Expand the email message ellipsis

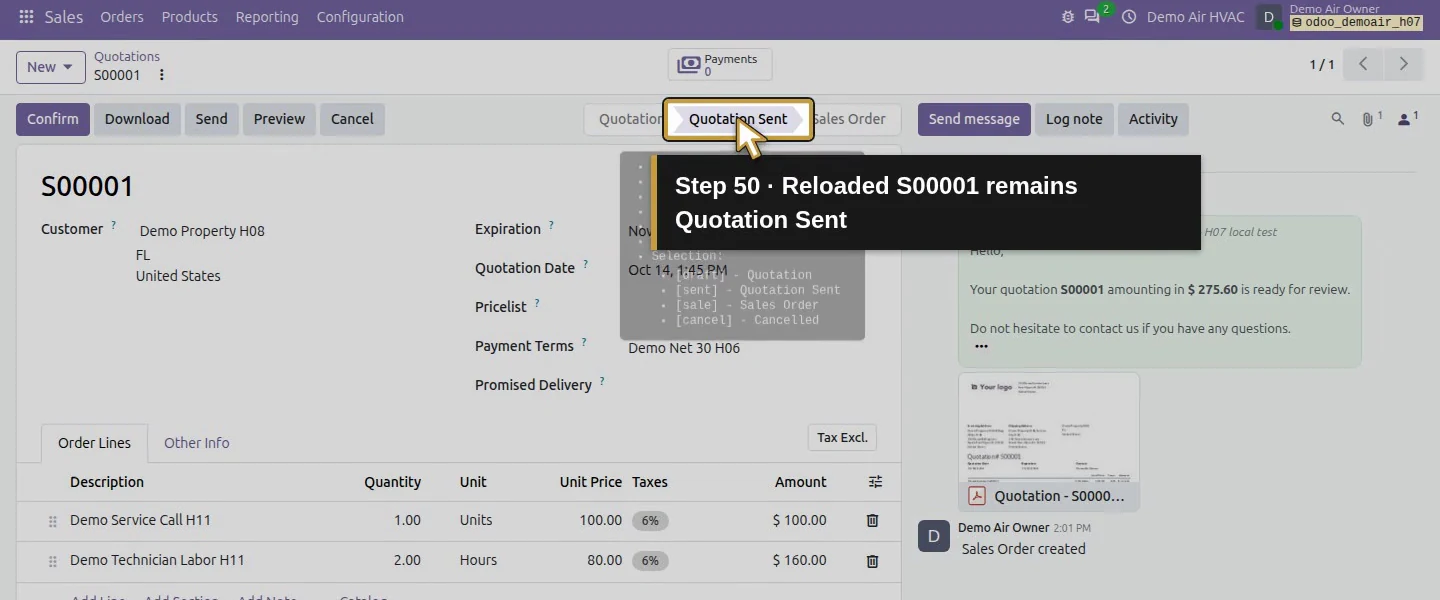point(981,346)
